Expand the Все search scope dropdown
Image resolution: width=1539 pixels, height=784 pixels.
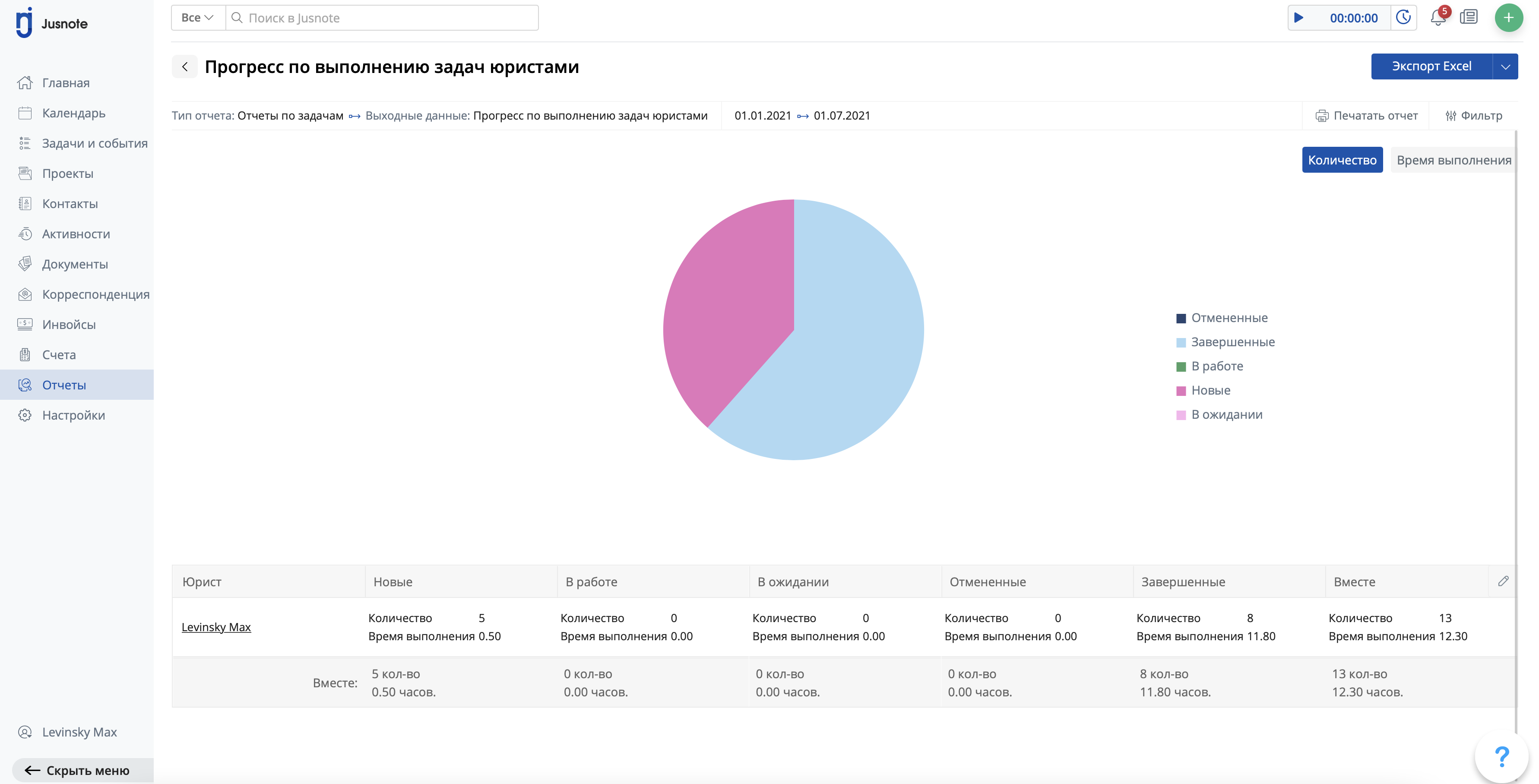(198, 18)
